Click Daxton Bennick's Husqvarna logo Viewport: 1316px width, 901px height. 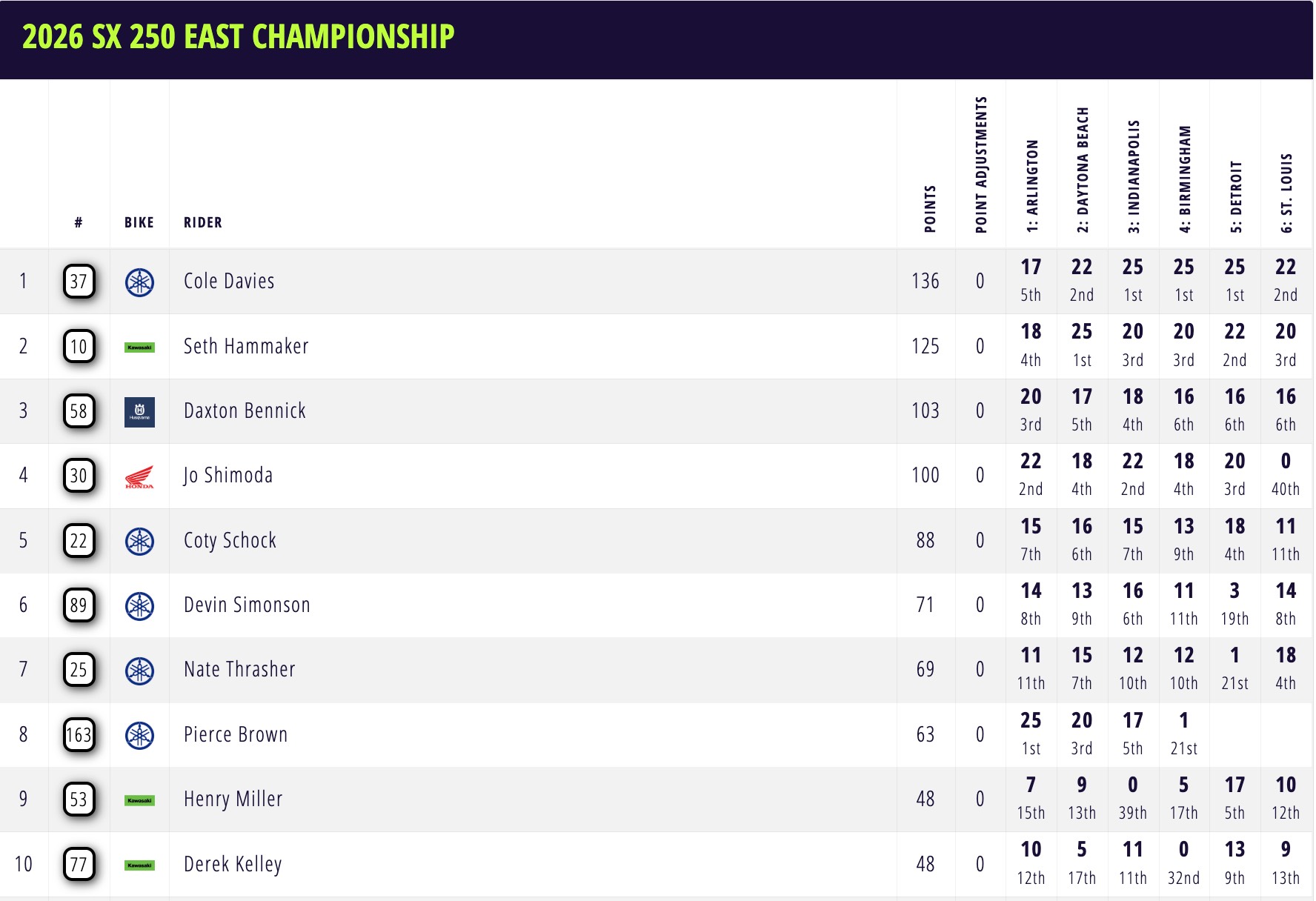(139, 412)
